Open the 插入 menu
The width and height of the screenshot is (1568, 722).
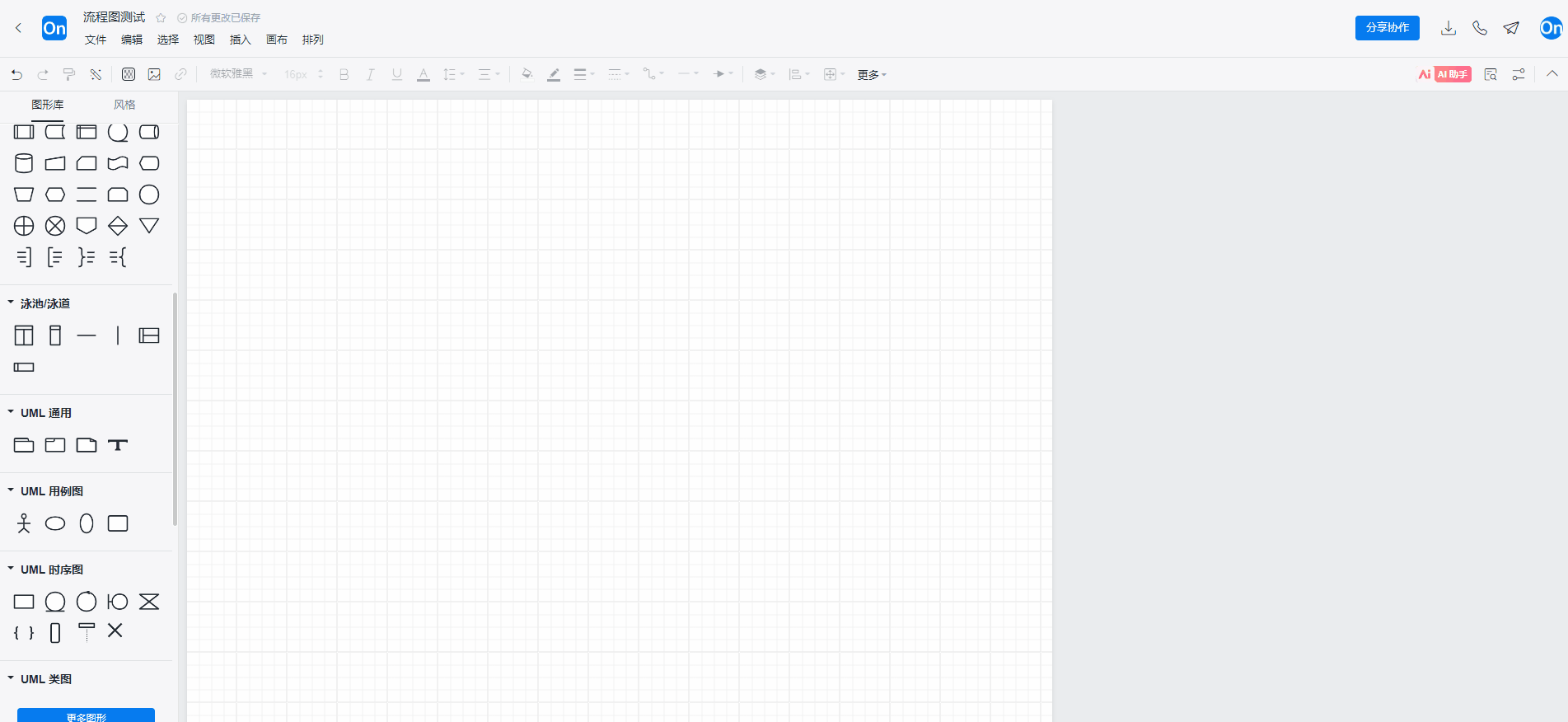240,40
